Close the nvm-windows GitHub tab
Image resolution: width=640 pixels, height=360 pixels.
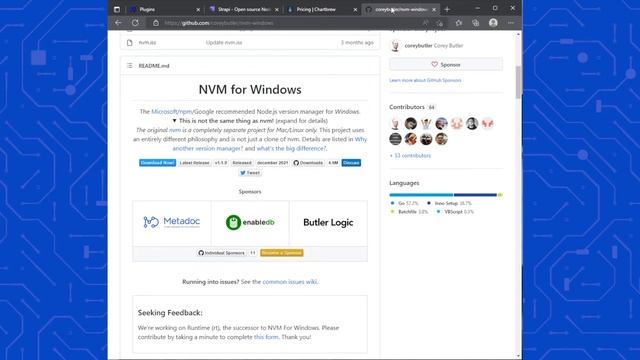434,9
